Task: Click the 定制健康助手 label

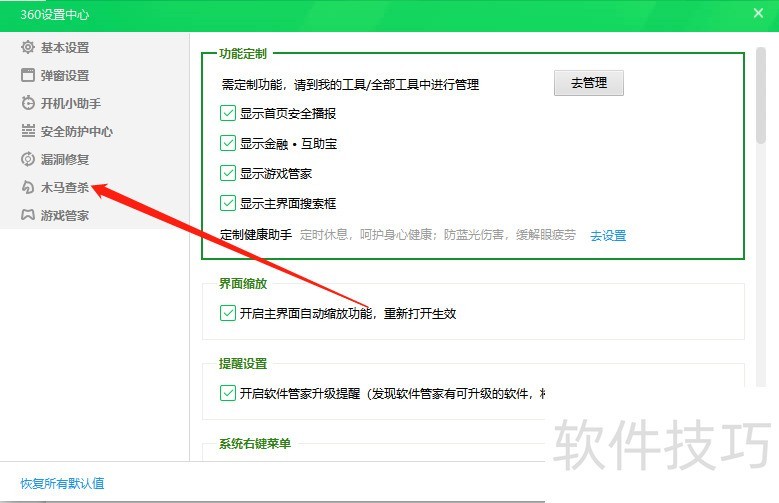Action: click(256, 235)
